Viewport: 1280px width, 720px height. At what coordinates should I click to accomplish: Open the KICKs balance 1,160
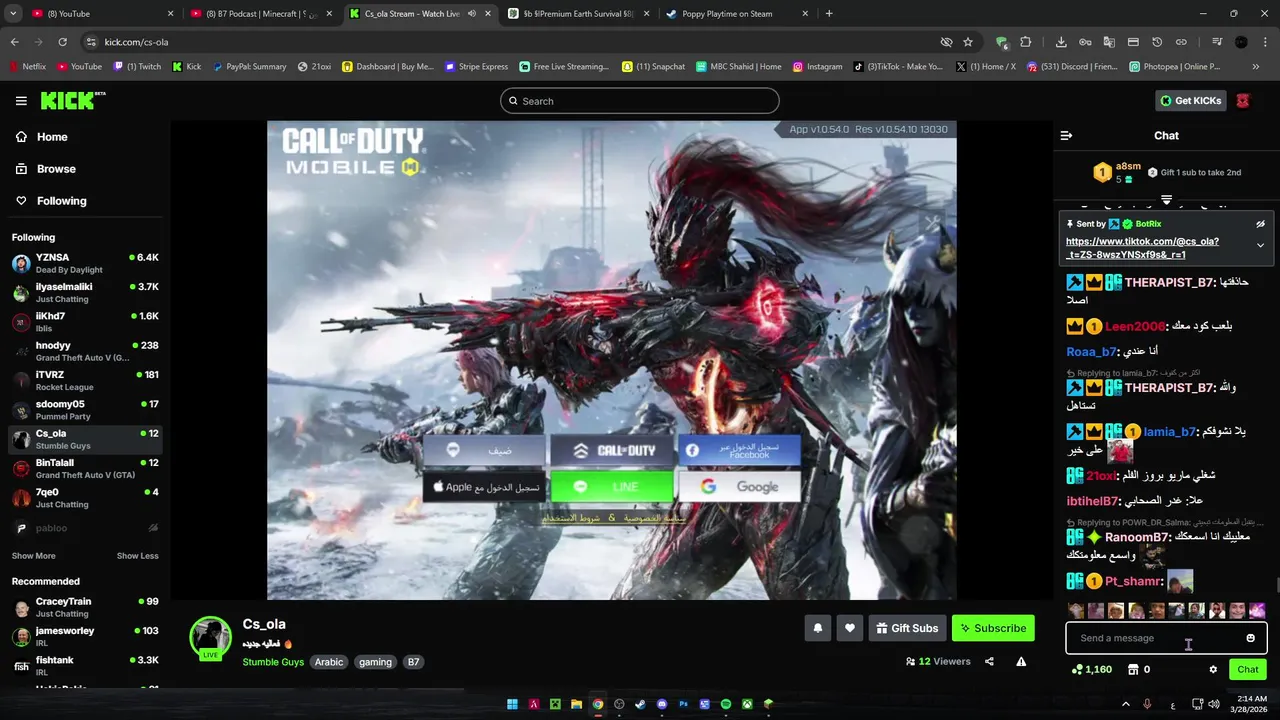[1091, 670]
